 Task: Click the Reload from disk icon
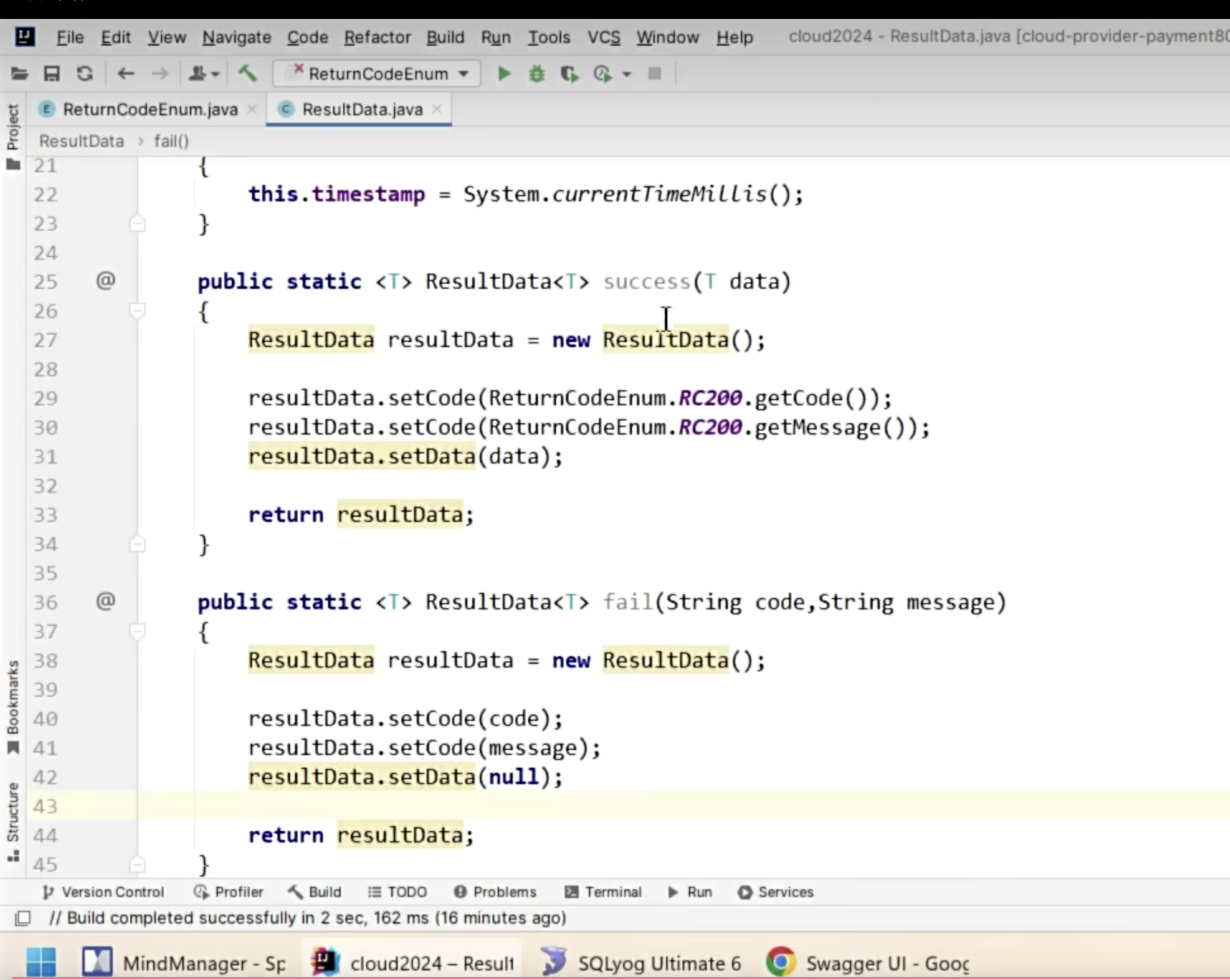pos(85,74)
